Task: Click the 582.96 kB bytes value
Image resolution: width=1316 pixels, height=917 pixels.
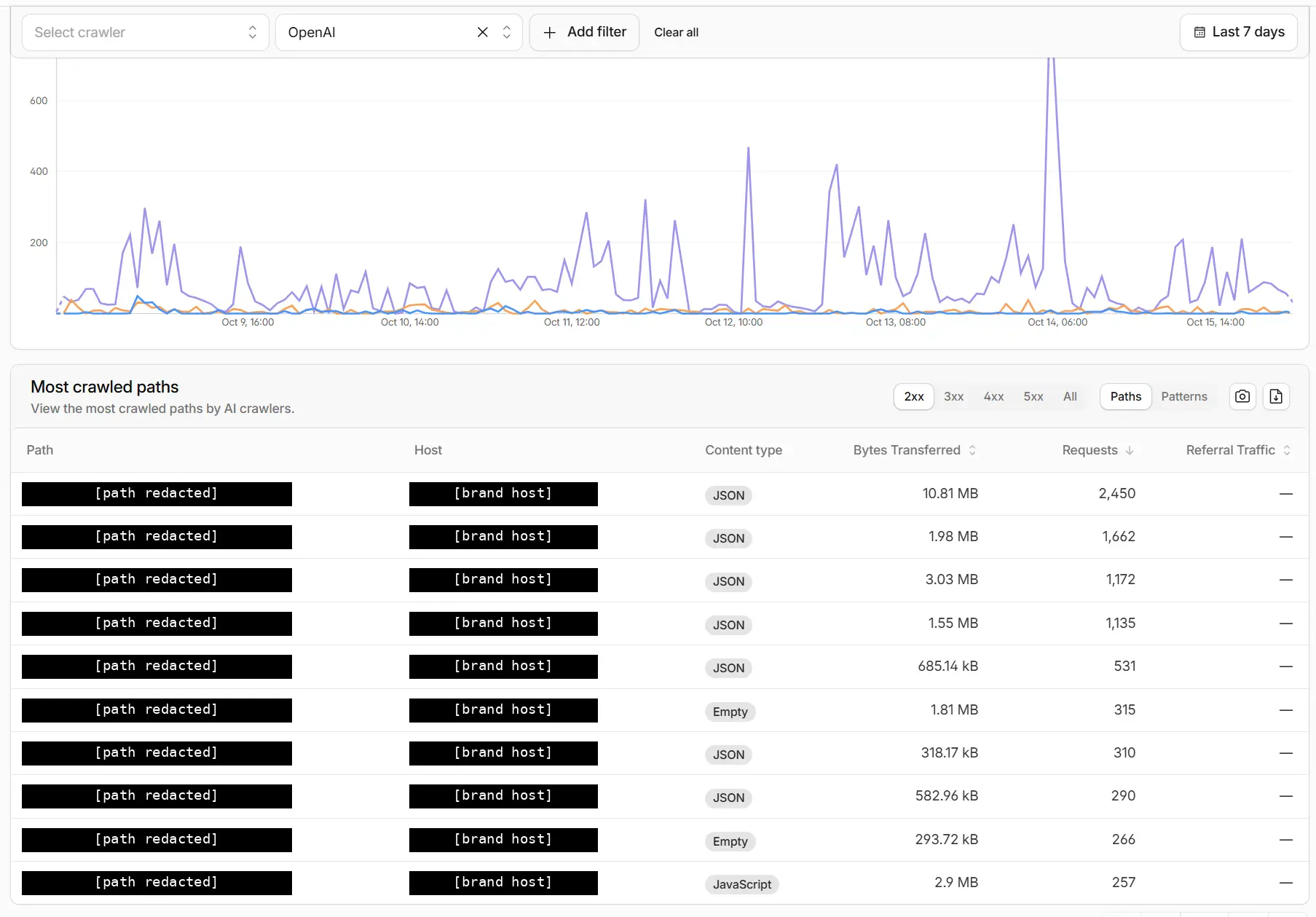Action: [x=947, y=796]
